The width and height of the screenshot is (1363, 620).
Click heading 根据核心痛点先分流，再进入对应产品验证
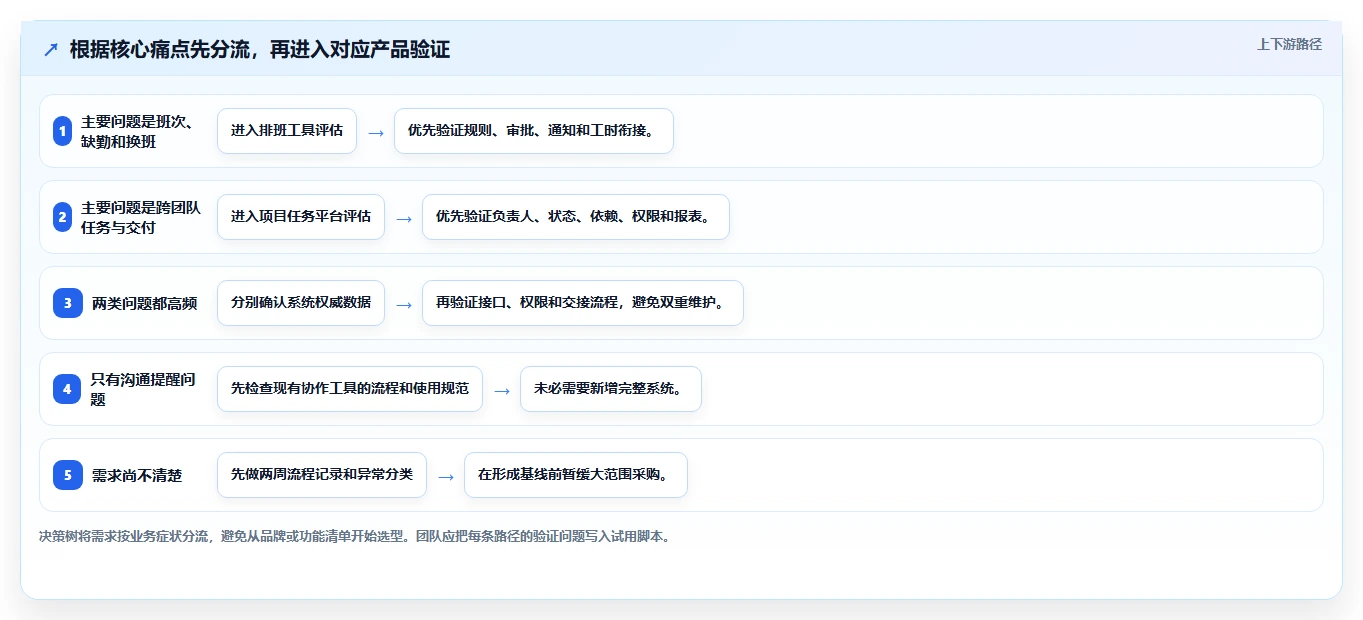260,49
